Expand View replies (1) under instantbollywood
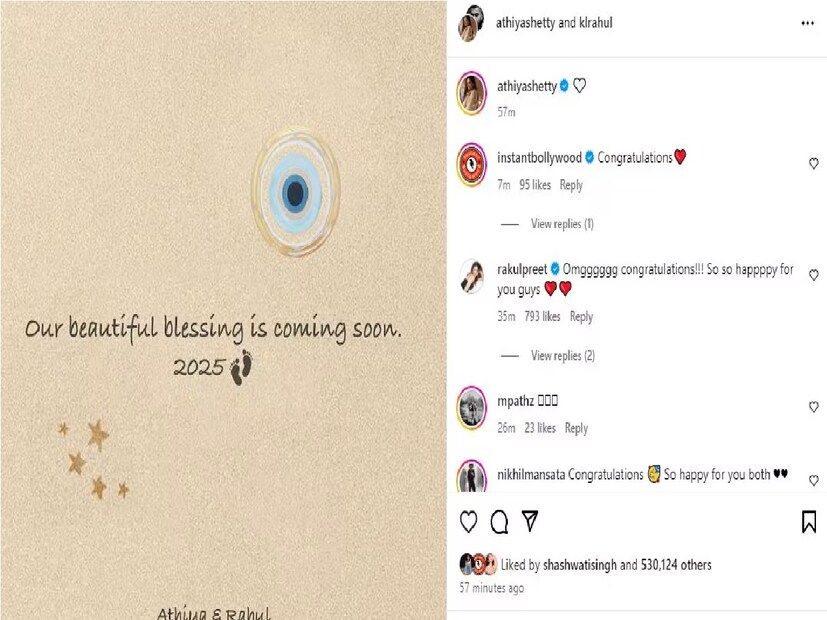Image resolution: width=827 pixels, height=620 pixels. (x=562, y=224)
